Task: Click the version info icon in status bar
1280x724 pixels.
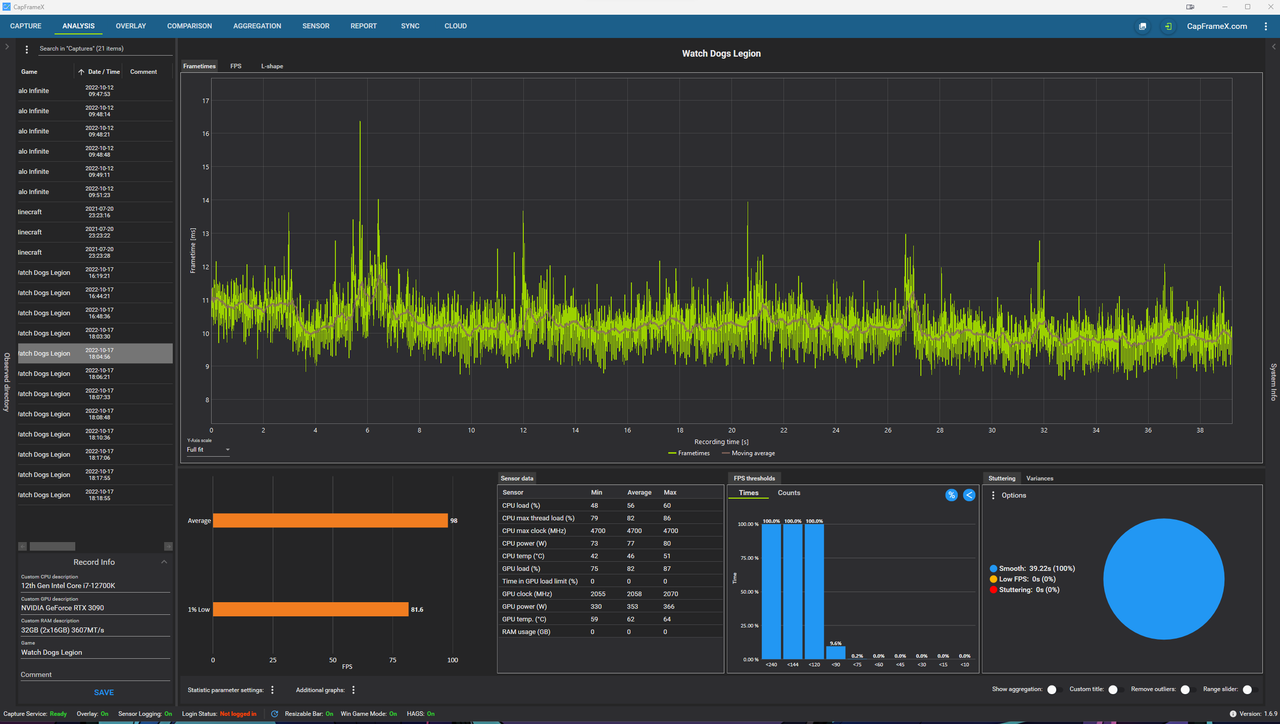Action: [1233, 714]
